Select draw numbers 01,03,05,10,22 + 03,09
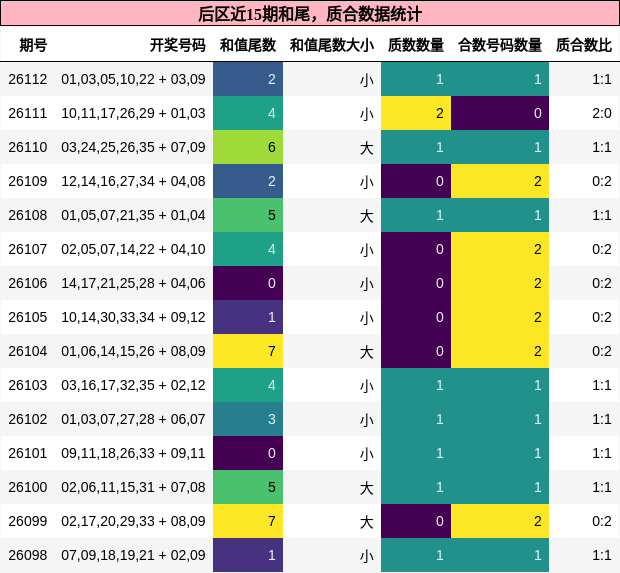This screenshot has height=573, width=620. coord(133,79)
